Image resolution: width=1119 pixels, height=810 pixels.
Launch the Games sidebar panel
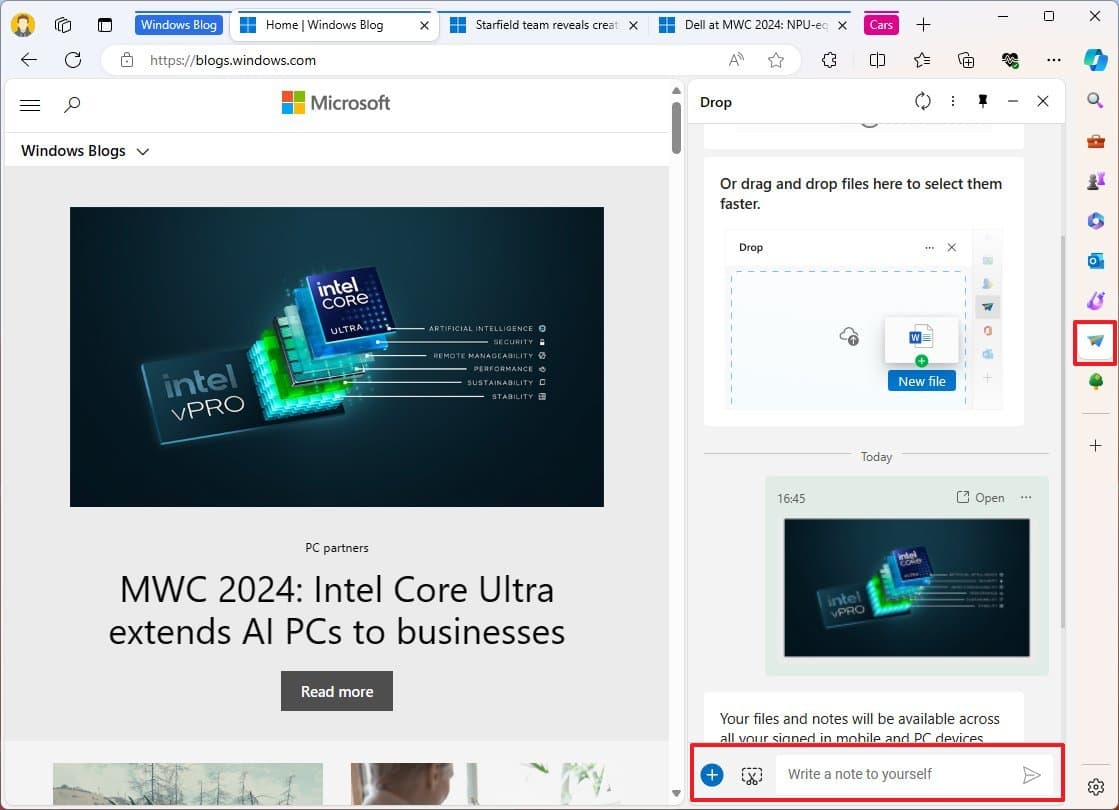[1094, 181]
